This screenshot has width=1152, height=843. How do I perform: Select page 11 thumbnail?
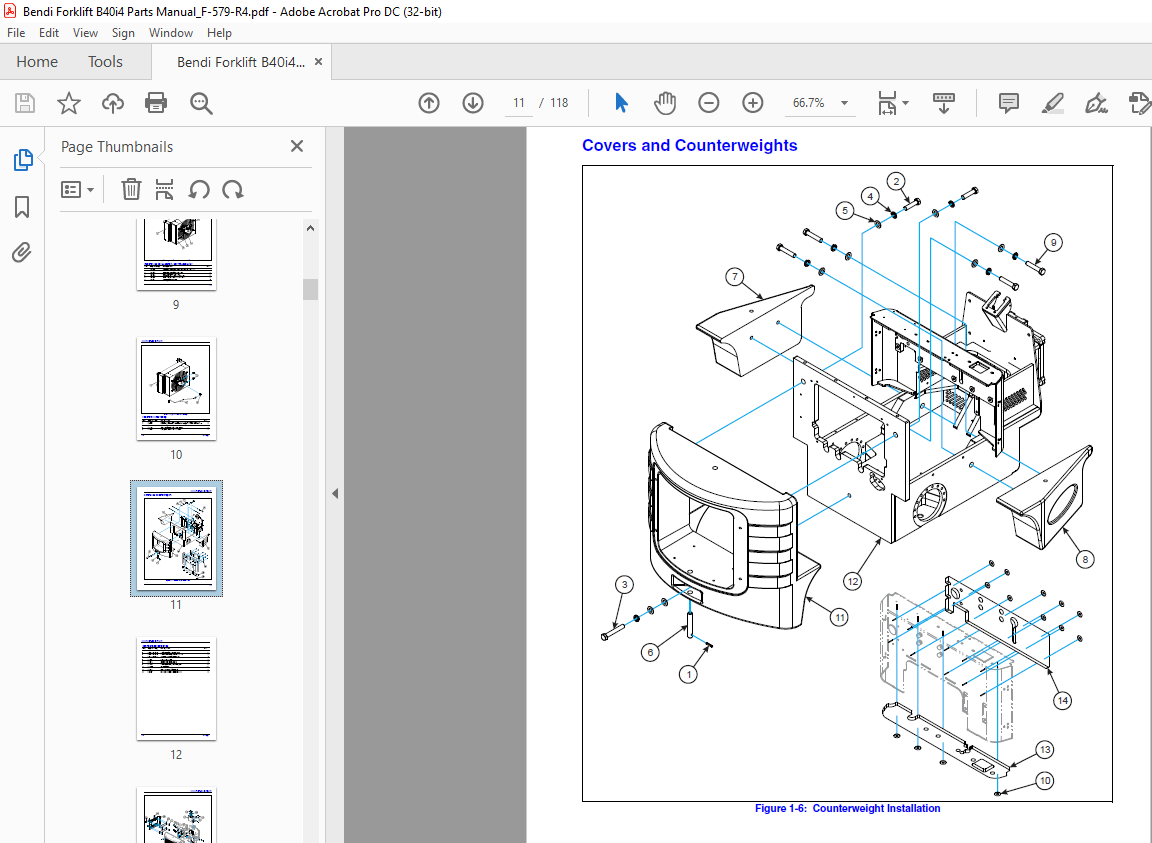pos(176,539)
